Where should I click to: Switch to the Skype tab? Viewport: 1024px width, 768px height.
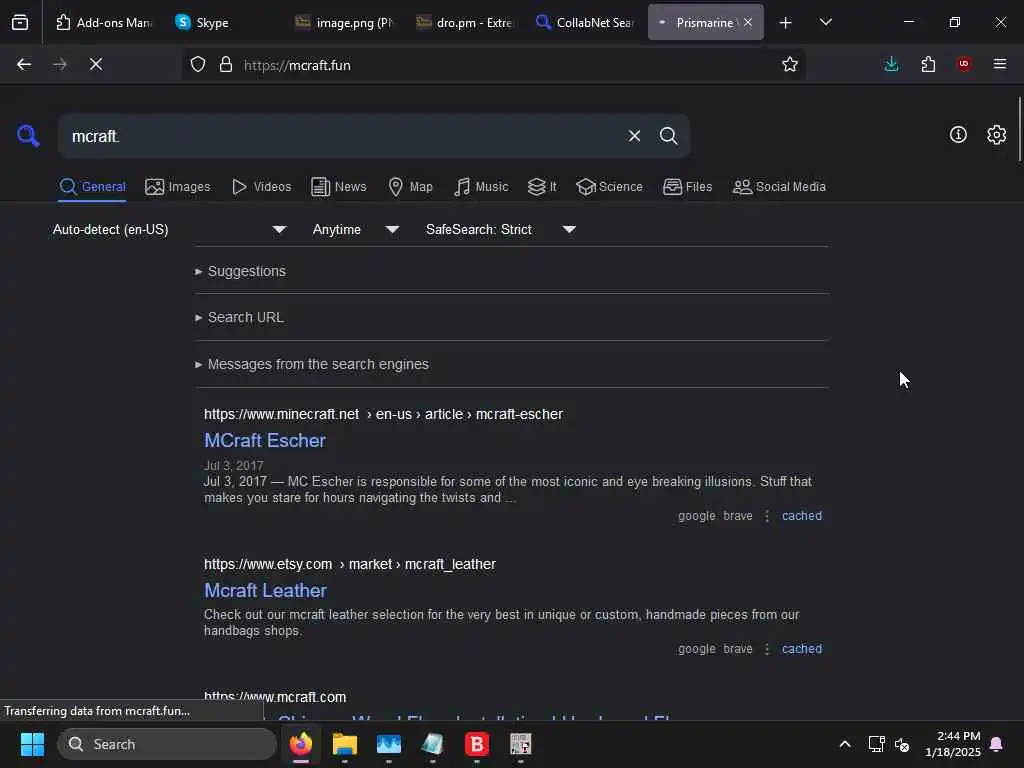pyautogui.click(x=222, y=23)
